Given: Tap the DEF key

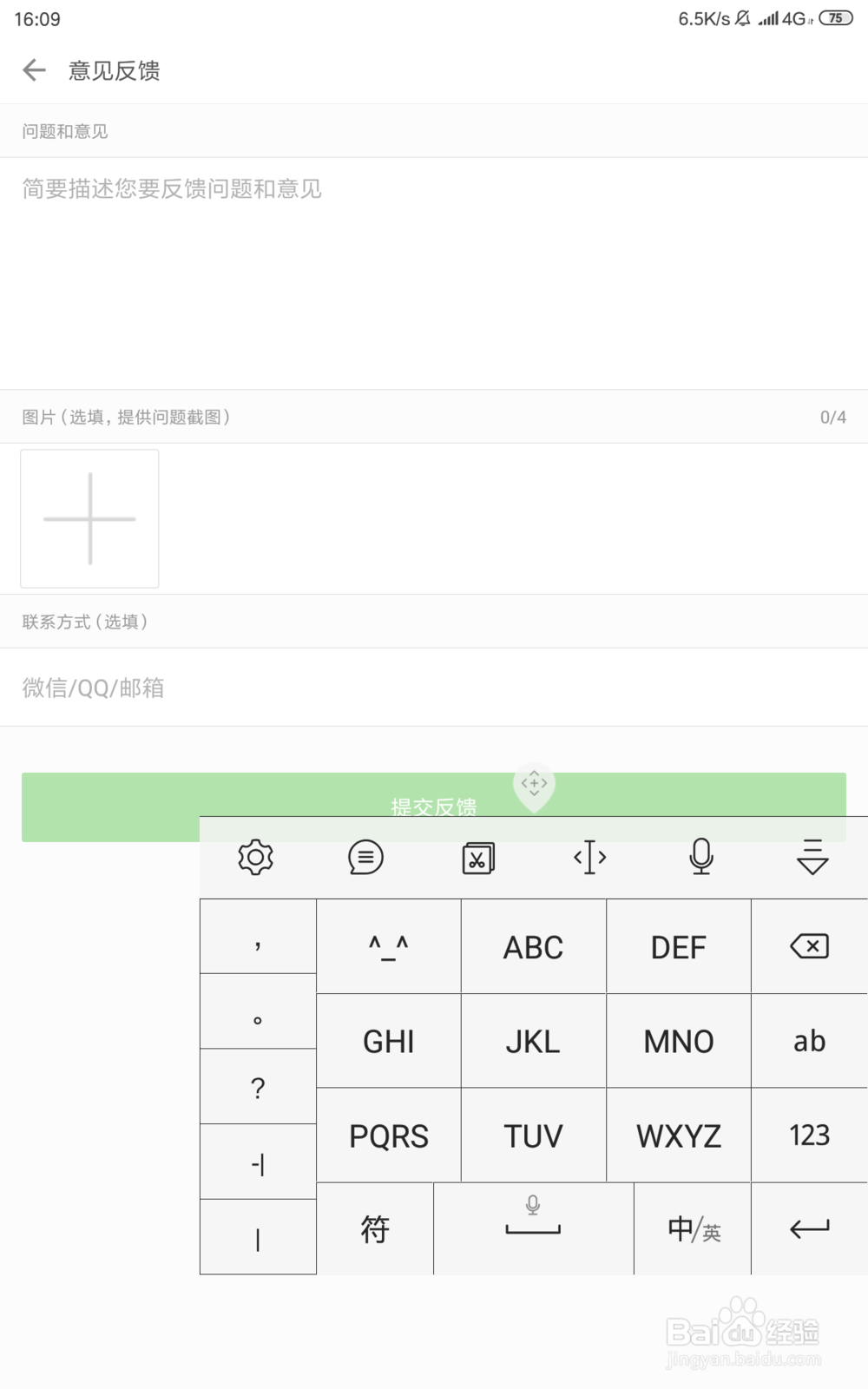Looking at the screenshot, I should click(679, 946).
